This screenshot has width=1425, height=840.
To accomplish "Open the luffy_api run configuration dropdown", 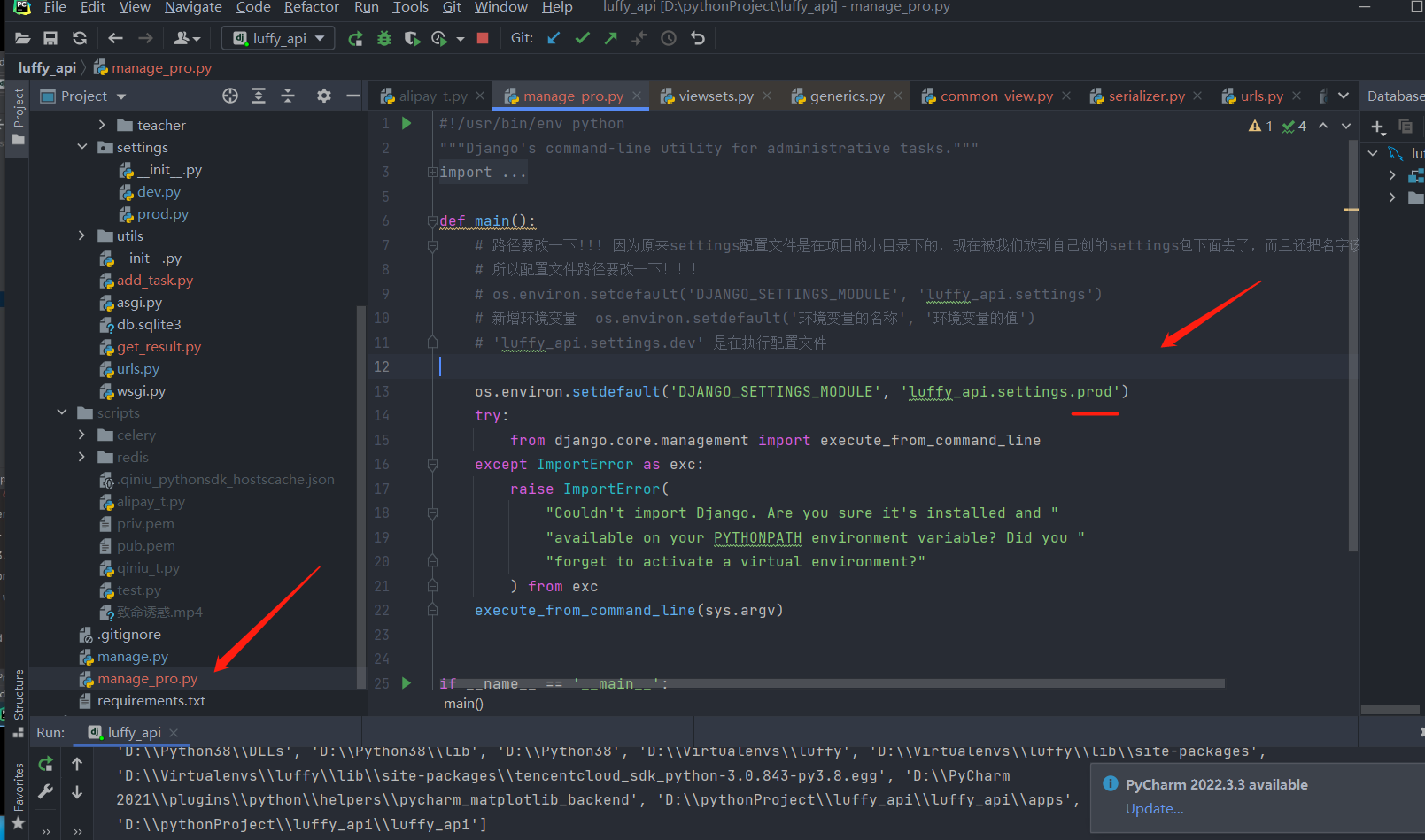I will pos(279,38).
